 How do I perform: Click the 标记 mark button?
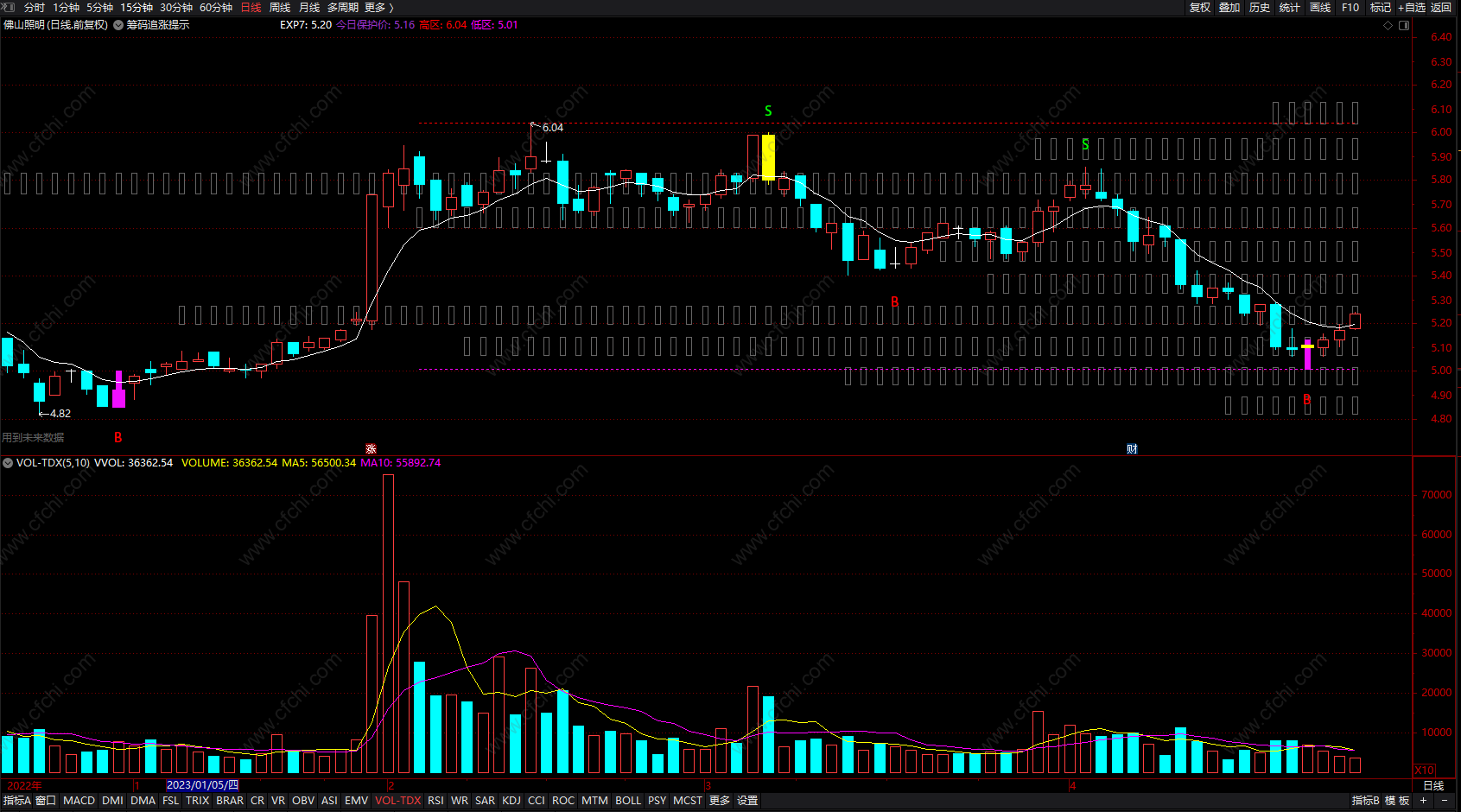click(x=1381, y=7)
